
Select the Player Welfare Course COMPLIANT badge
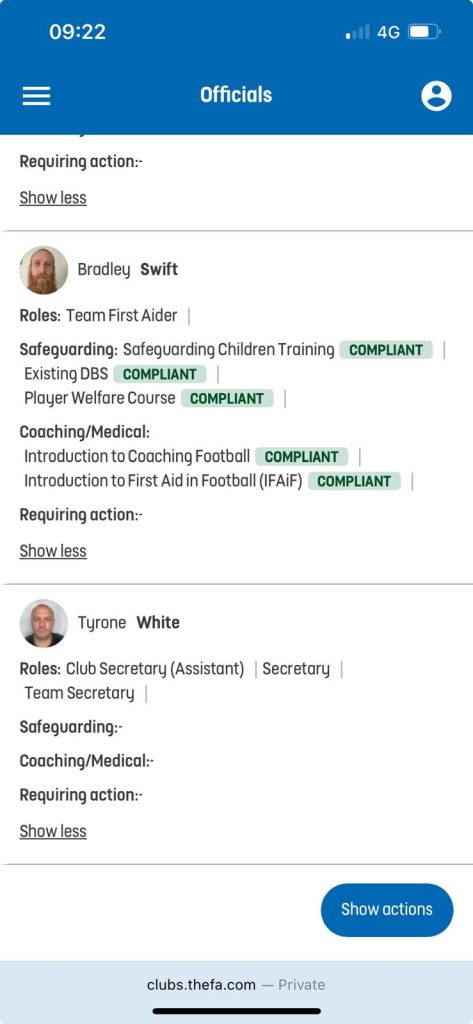pos(227,398)
